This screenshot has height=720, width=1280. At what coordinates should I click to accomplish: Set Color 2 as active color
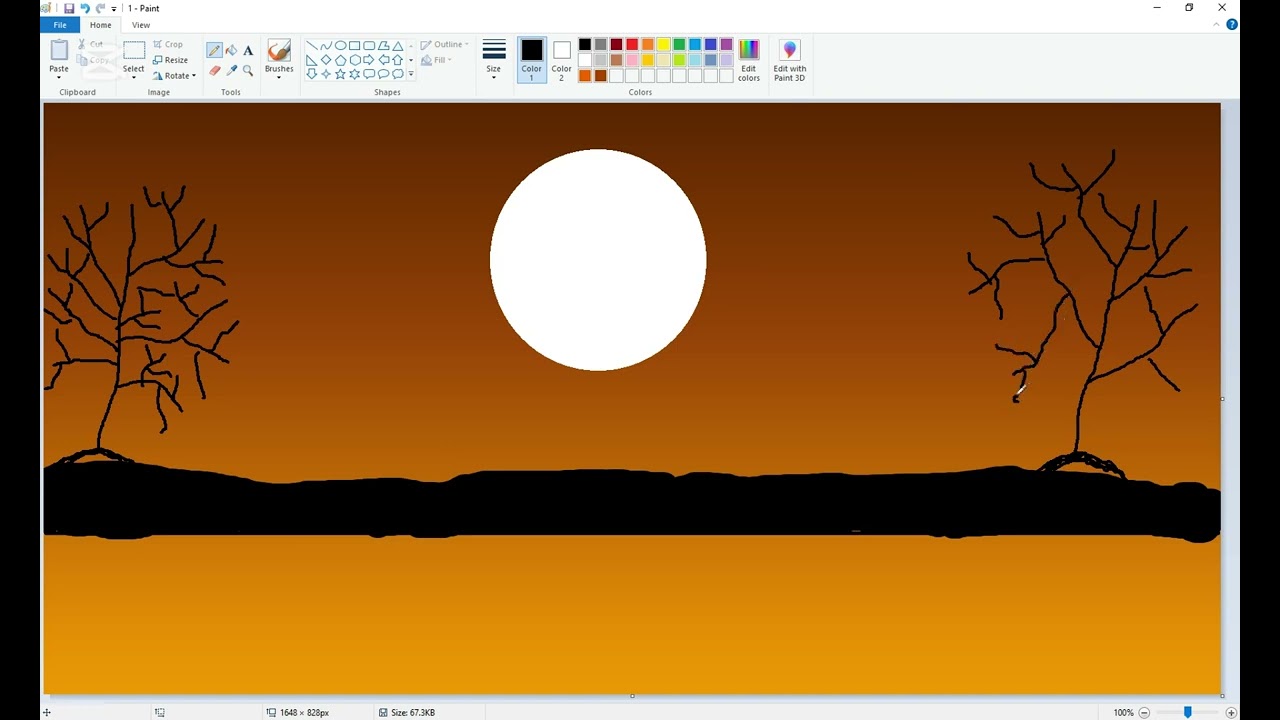pos(561,59)
